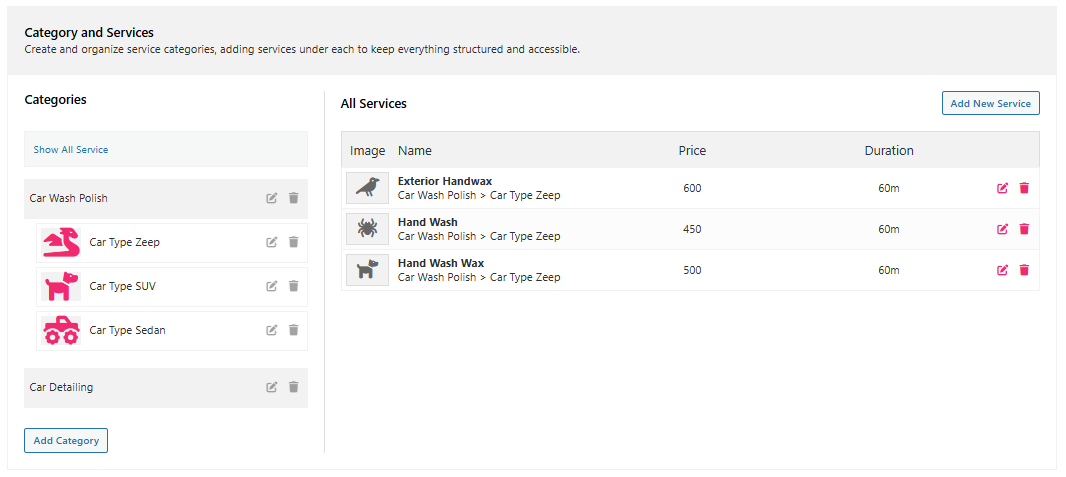Delete the Car Type Zeep subcategory
The image size is (1066, 477).
pyautogui.click(x=294, y=242)
